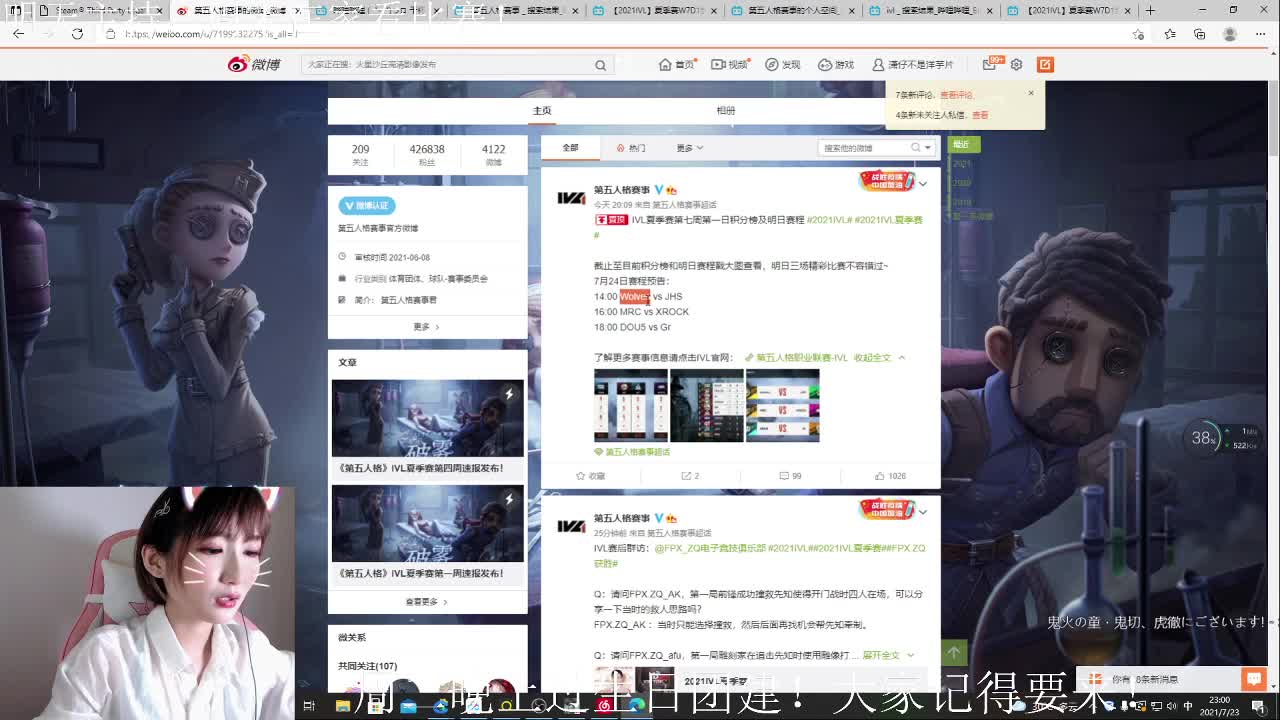This screenshot has height=720, width=1280.
Task: Expand profile info with 更多
Action: tap(427, 327)
